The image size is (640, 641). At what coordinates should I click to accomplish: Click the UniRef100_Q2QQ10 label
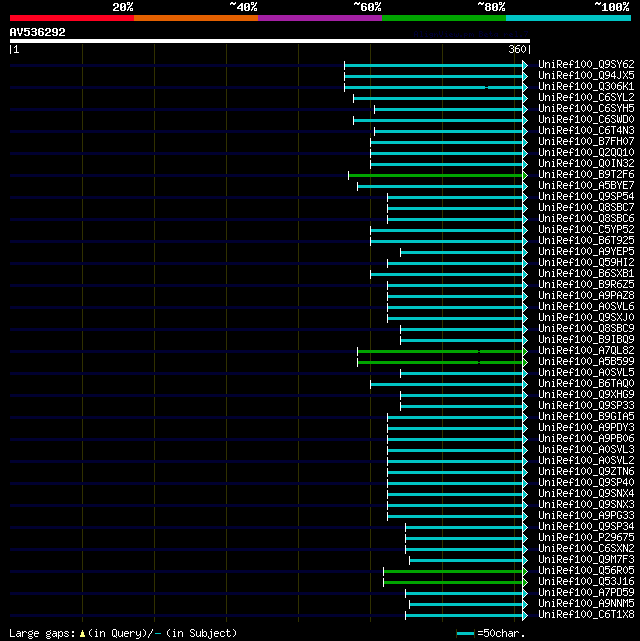point(586,152)
